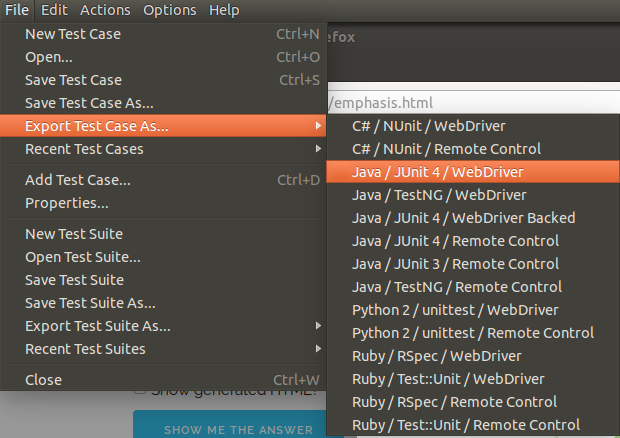Expand Recent Test Cases submenu

coord(163,149)
